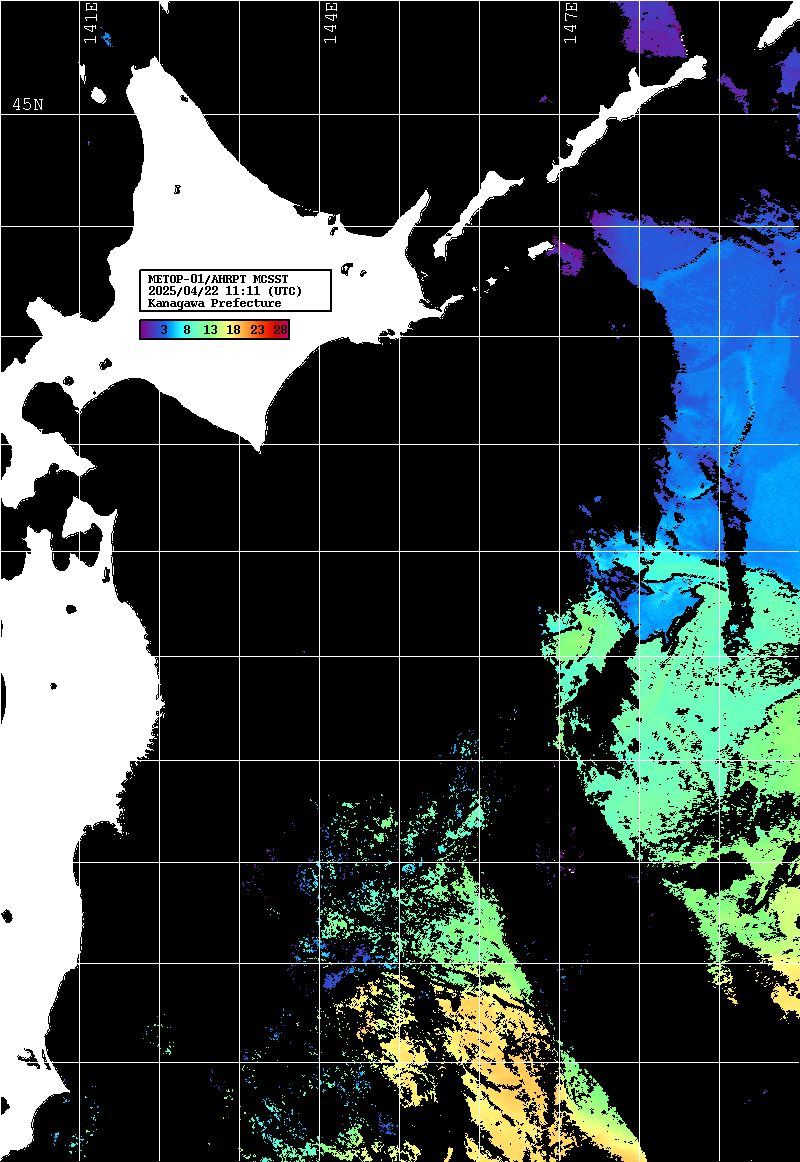Click the value 28 on temperature color scale
This screenshot has width=800, height=1162.
280,330
